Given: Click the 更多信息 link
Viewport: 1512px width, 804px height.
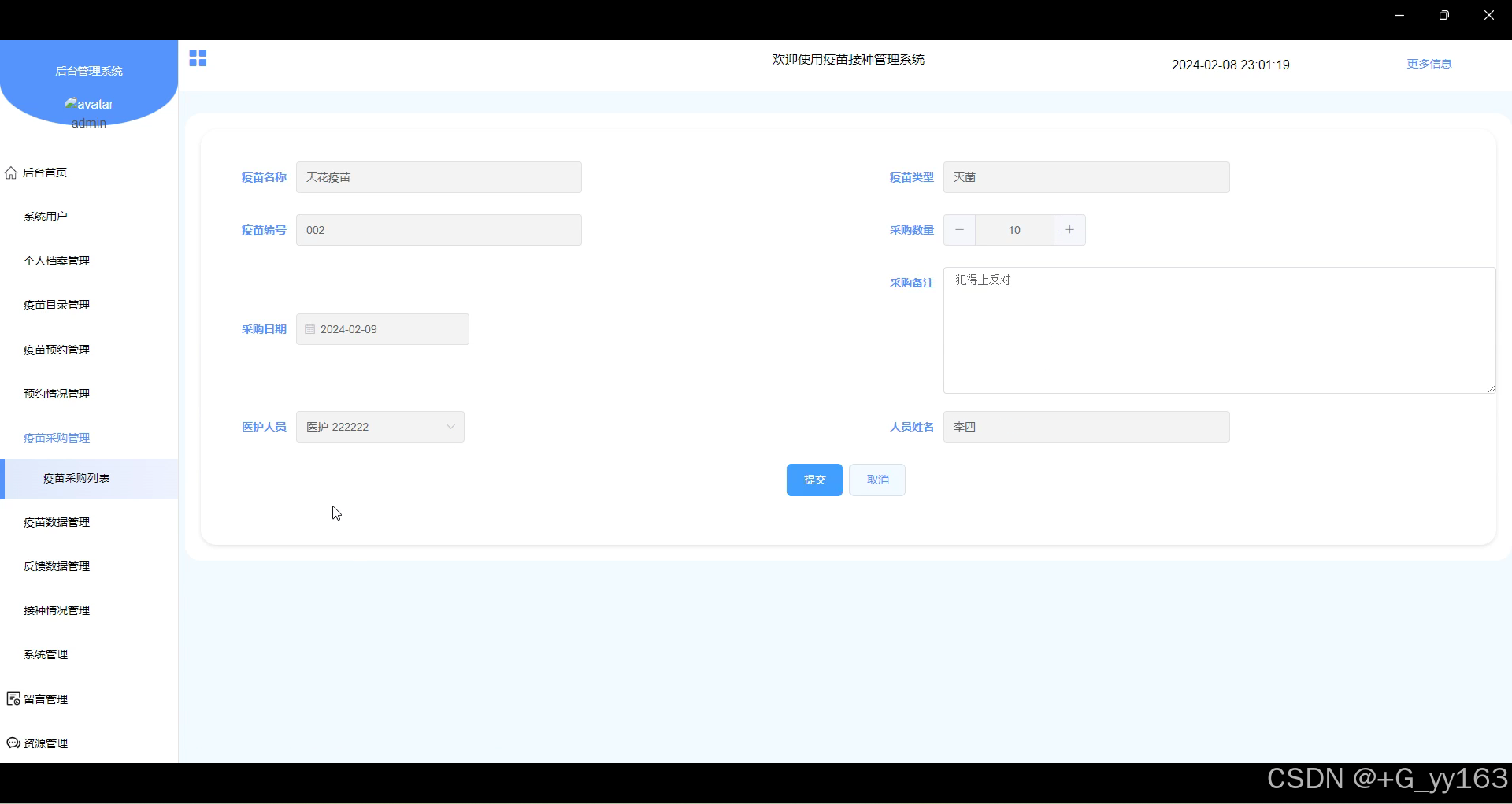Looking at the screenshot, I should (1429, 64).
